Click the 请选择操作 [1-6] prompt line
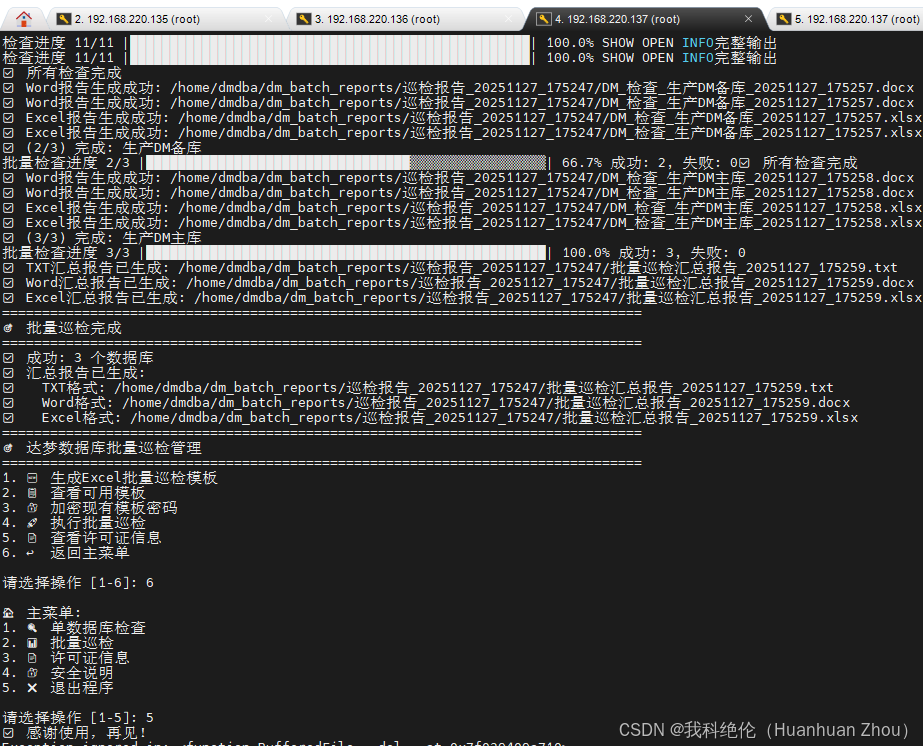 [x=78, y=583]
